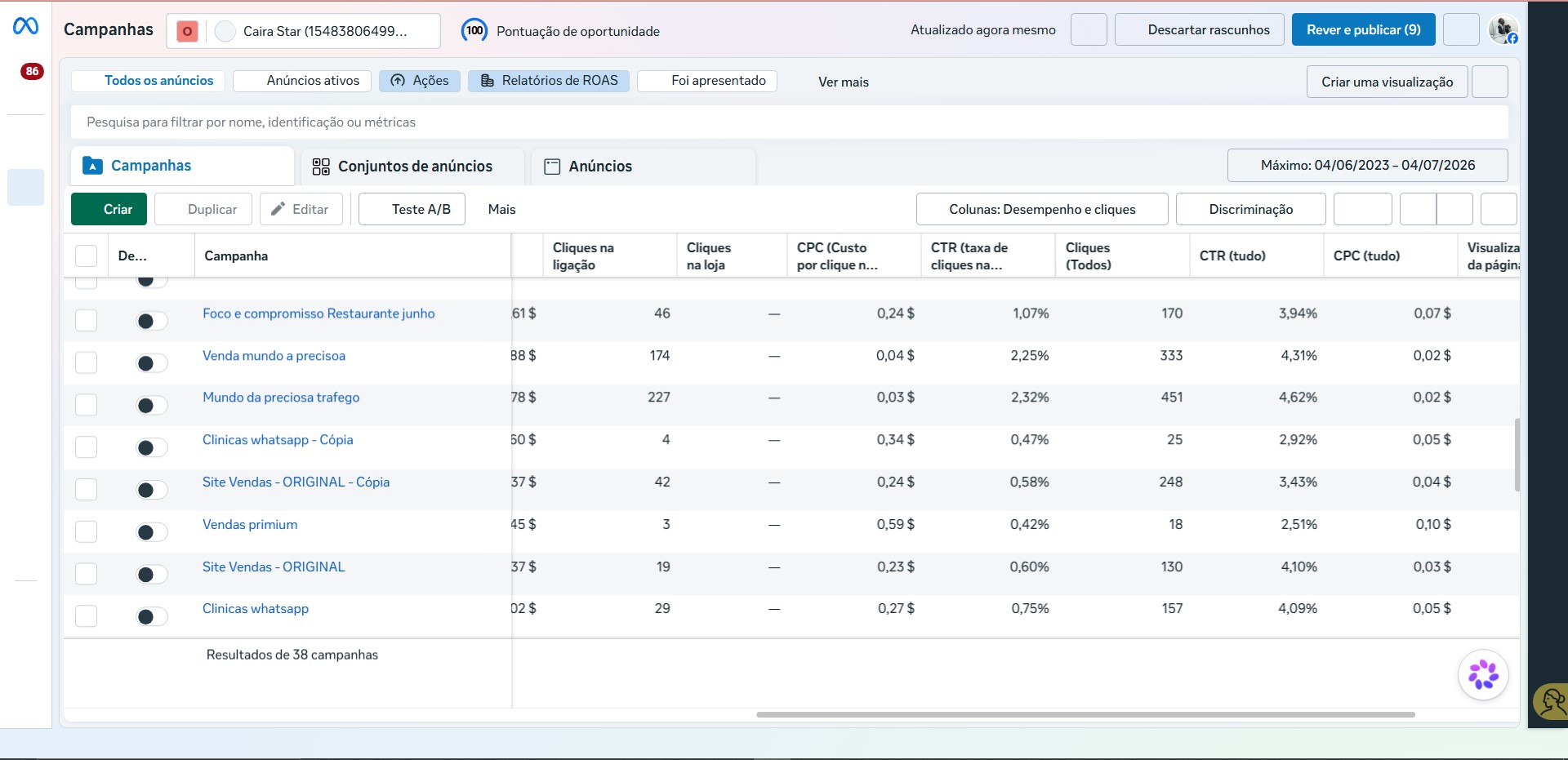Sort by Cliques na ligação column header
1568x760 pixels.
609,256
